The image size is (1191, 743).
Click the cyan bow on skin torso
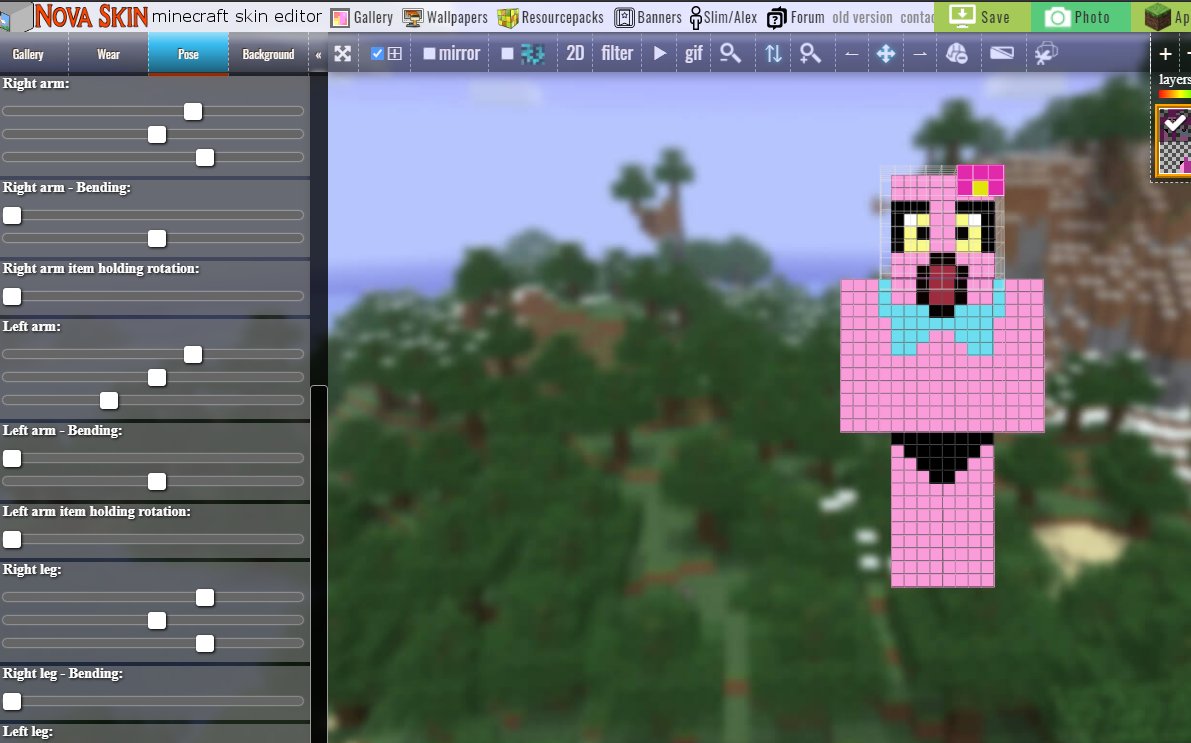[942, 318]
